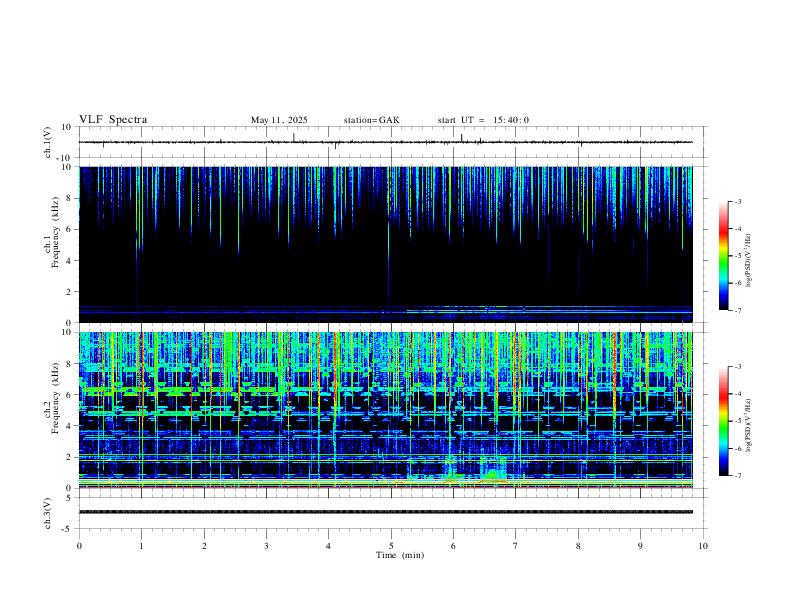
Task: Click the ch.1 "Frequency (kHz)" axis label
Action: pos(56,232)
